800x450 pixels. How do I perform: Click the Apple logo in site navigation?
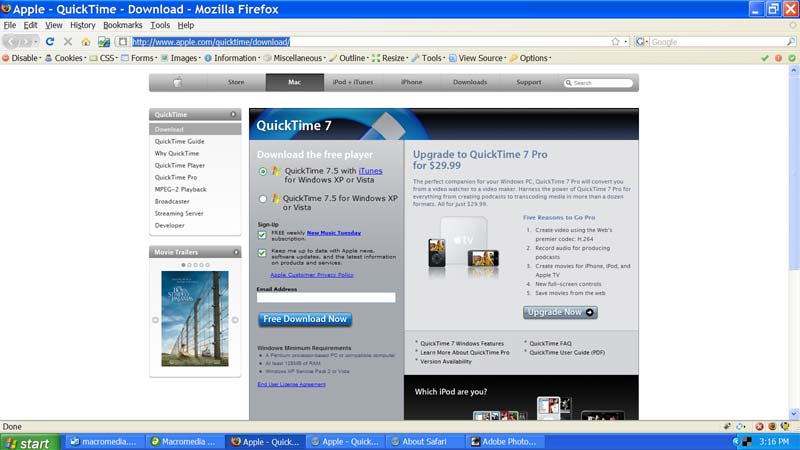(x=178, y=82)
